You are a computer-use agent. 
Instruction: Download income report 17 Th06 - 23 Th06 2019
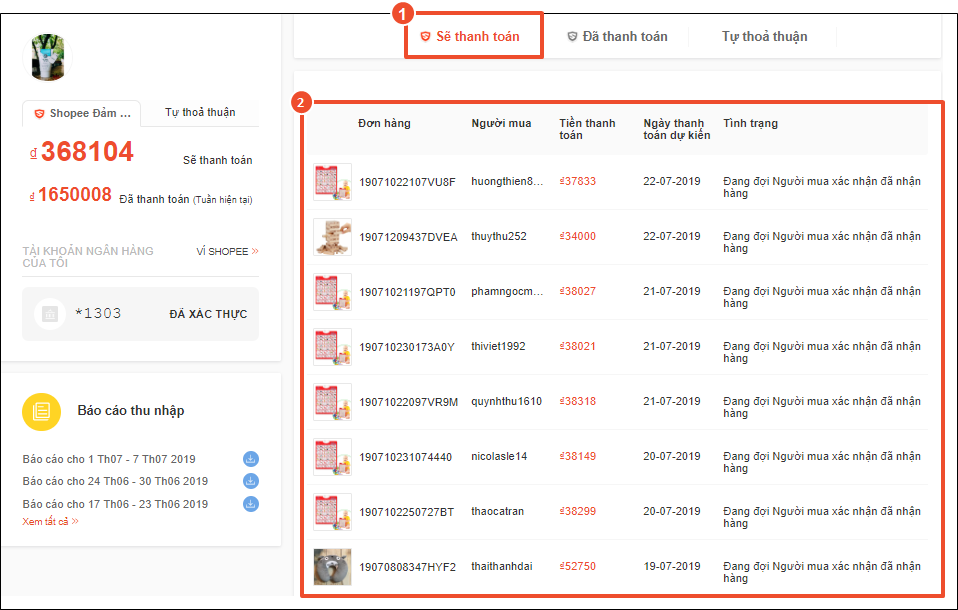(x=251, y=504)
